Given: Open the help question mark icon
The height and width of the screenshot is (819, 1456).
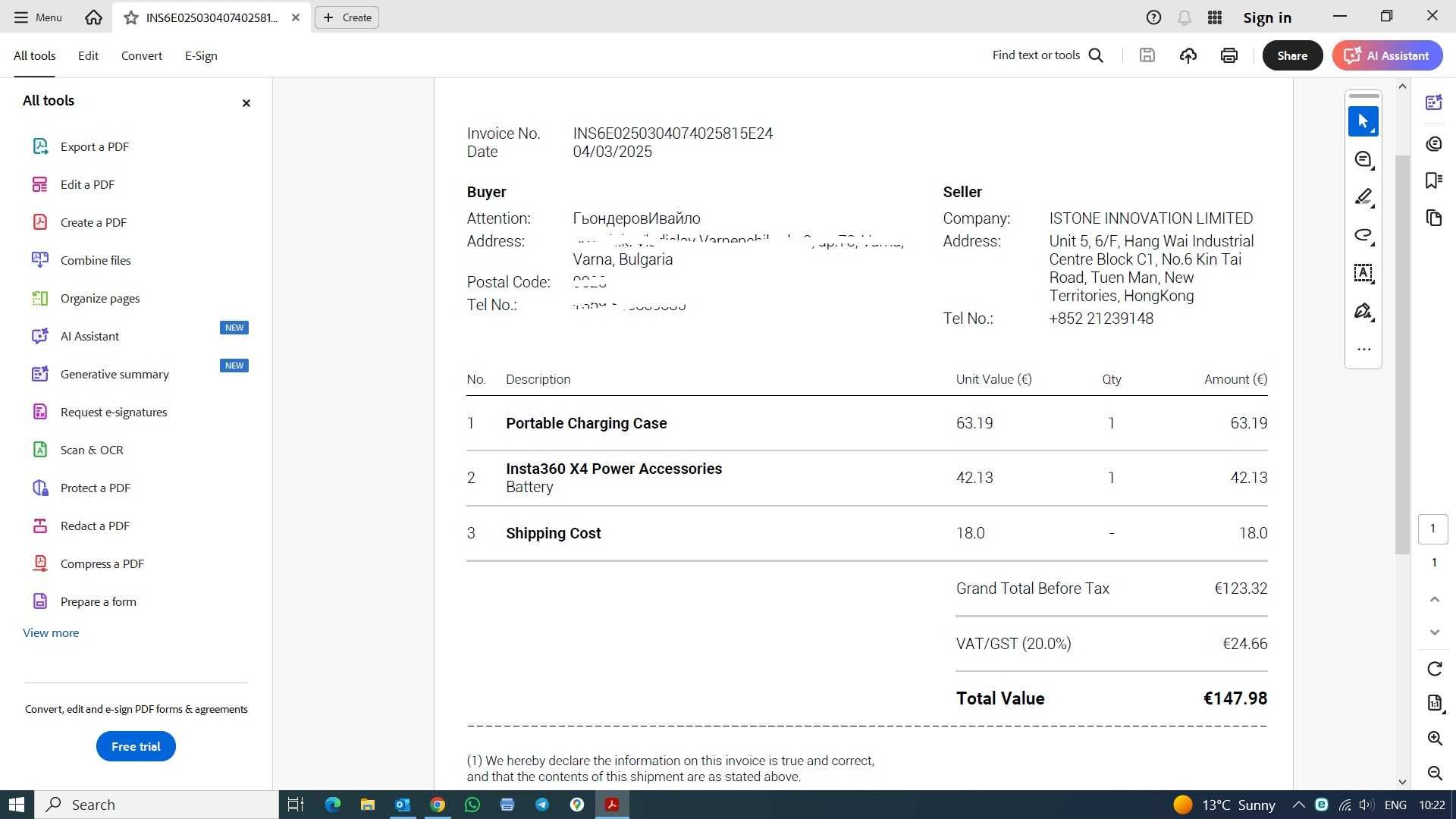Looking at the screenshot, I should pyautogui.click(x=1153, y=17).
